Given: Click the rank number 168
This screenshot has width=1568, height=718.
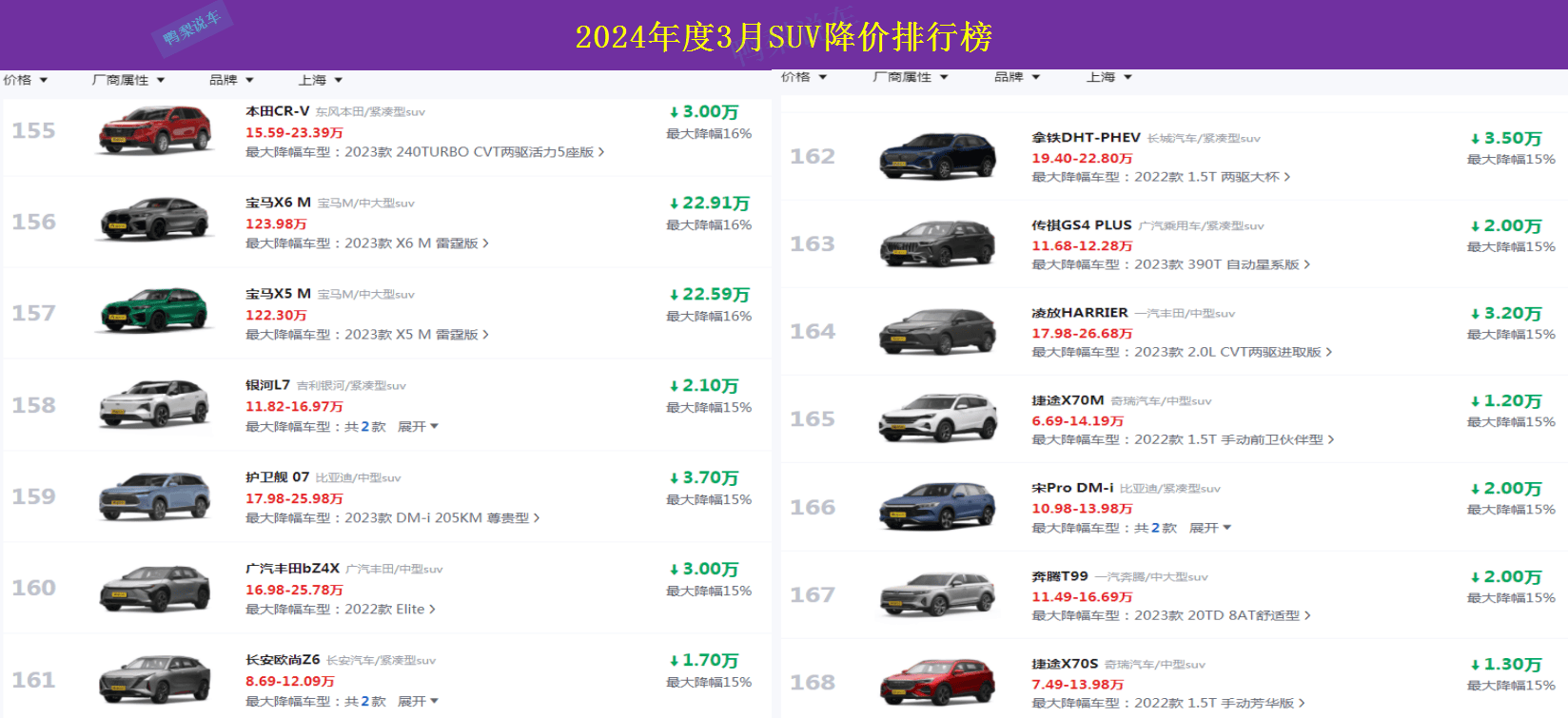Looking at the screenshot, I should (813, 683).
